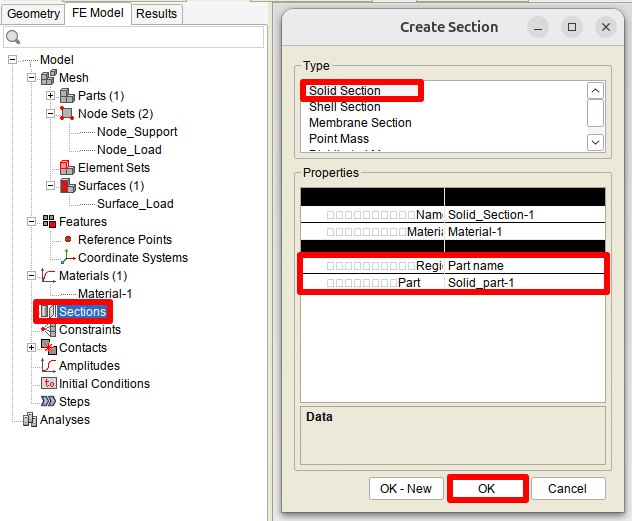Collapse the Mesh tree node
Viewport: 632px width, 521px height.
coord(31,77)
